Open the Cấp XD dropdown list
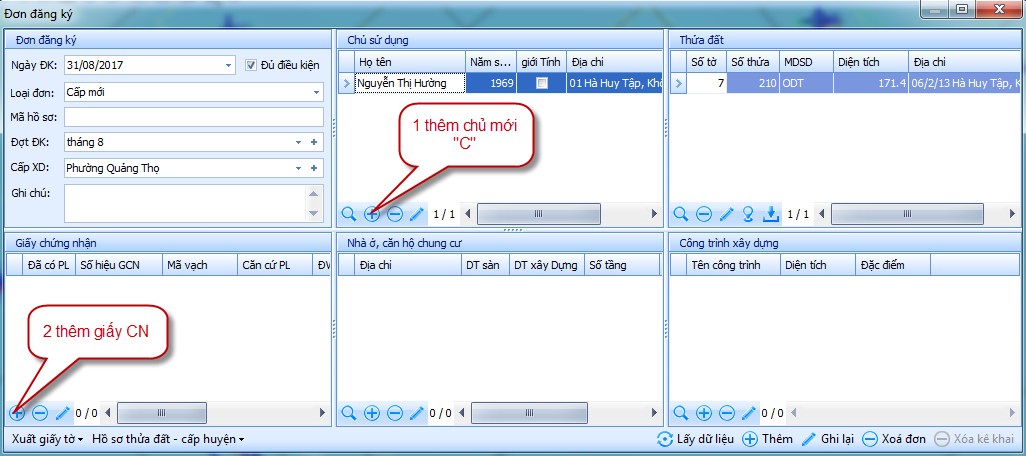Image resolution: width=1026 pixels, height=456 pixels. pos(298,168)
